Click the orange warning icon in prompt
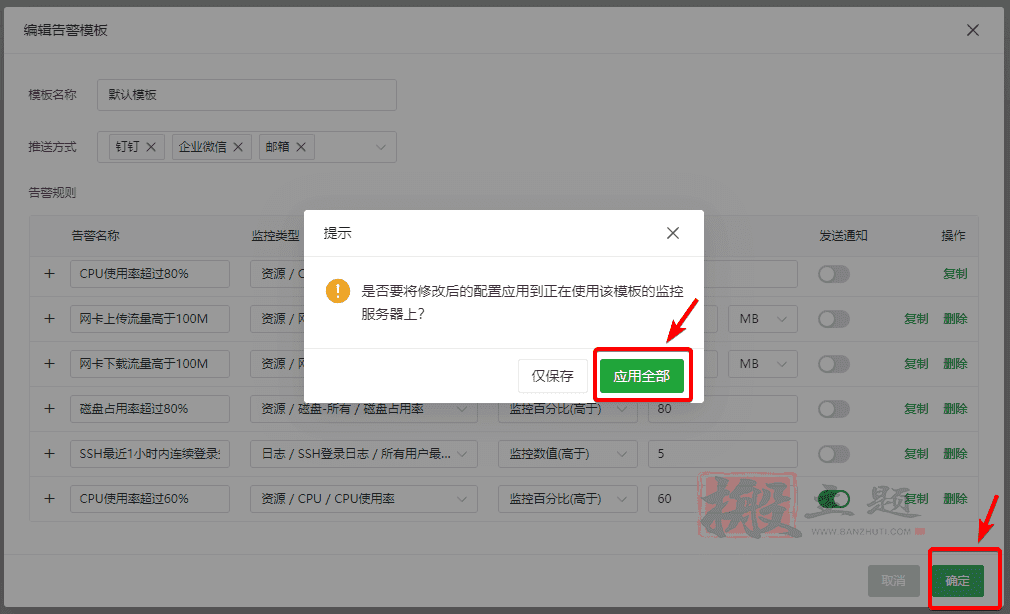The height and width of the screenshot is (614, 1010). tap(338, 291)
